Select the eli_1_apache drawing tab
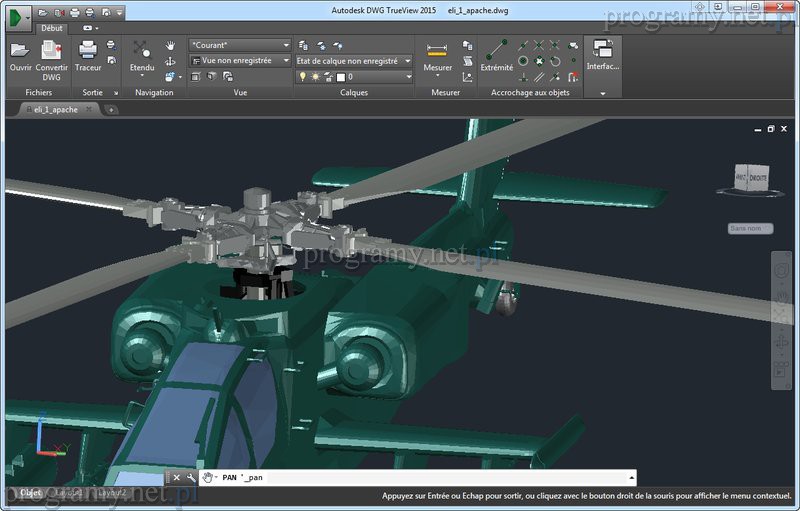Image resolution: width=800 pixels, height=511 pixels. pos(56,109)
